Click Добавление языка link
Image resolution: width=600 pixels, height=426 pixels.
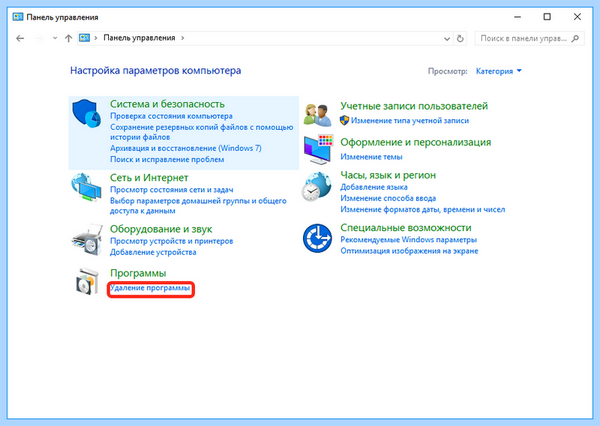click(374, 187)
